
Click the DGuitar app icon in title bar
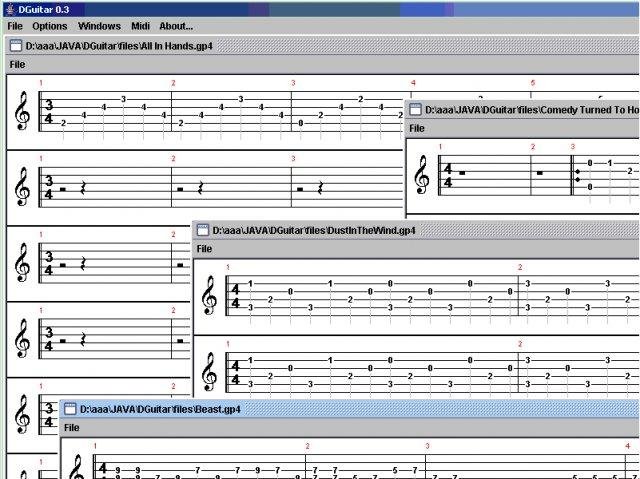coord(11,9)
